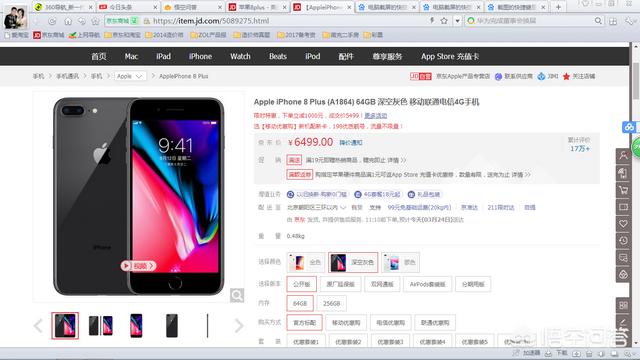This screenshot has width=640, height=360.
Task: Click the red star follow shop icon
Action: coord(566,76)
